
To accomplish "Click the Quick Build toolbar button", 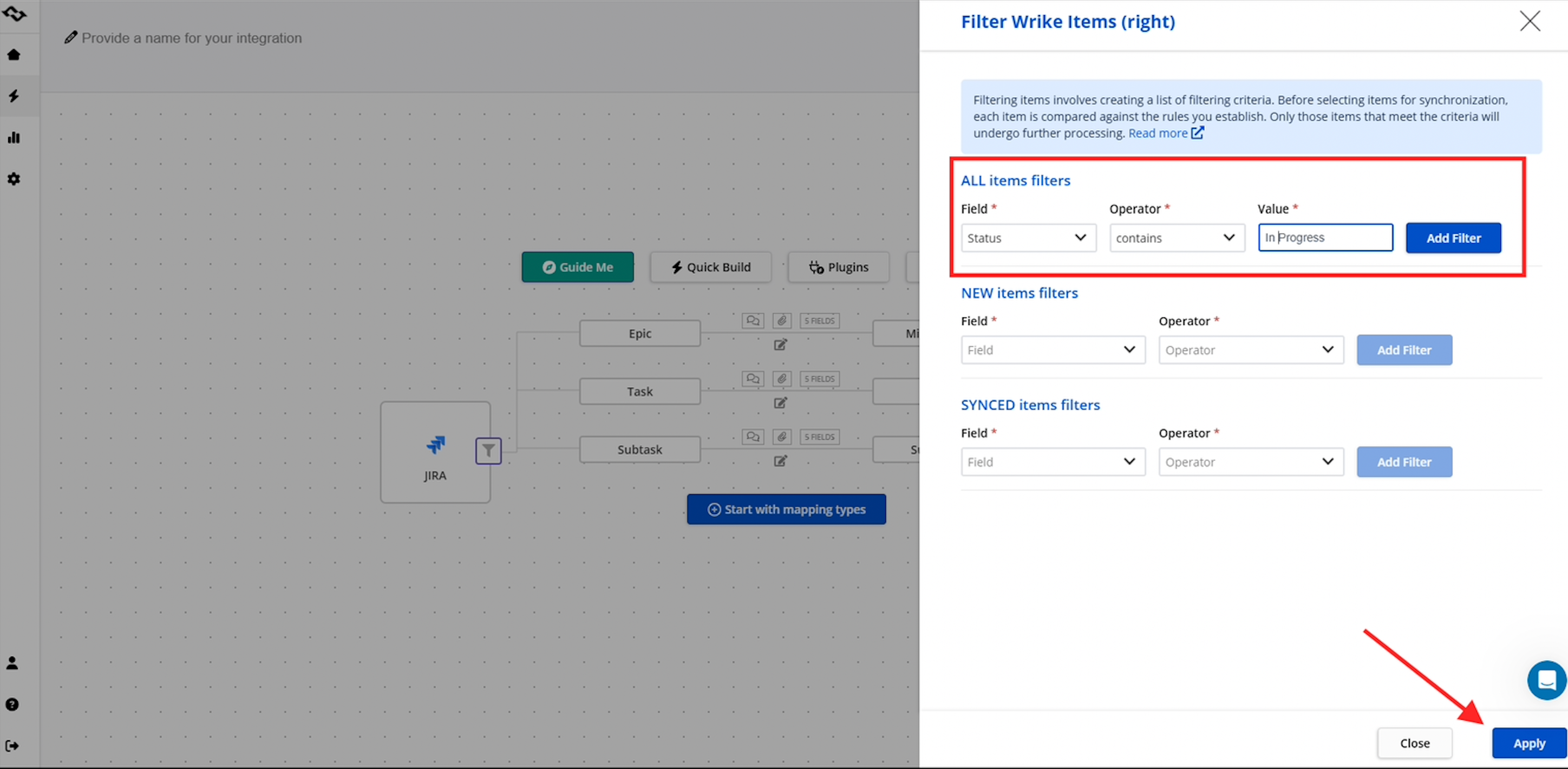I will (710, 268).
